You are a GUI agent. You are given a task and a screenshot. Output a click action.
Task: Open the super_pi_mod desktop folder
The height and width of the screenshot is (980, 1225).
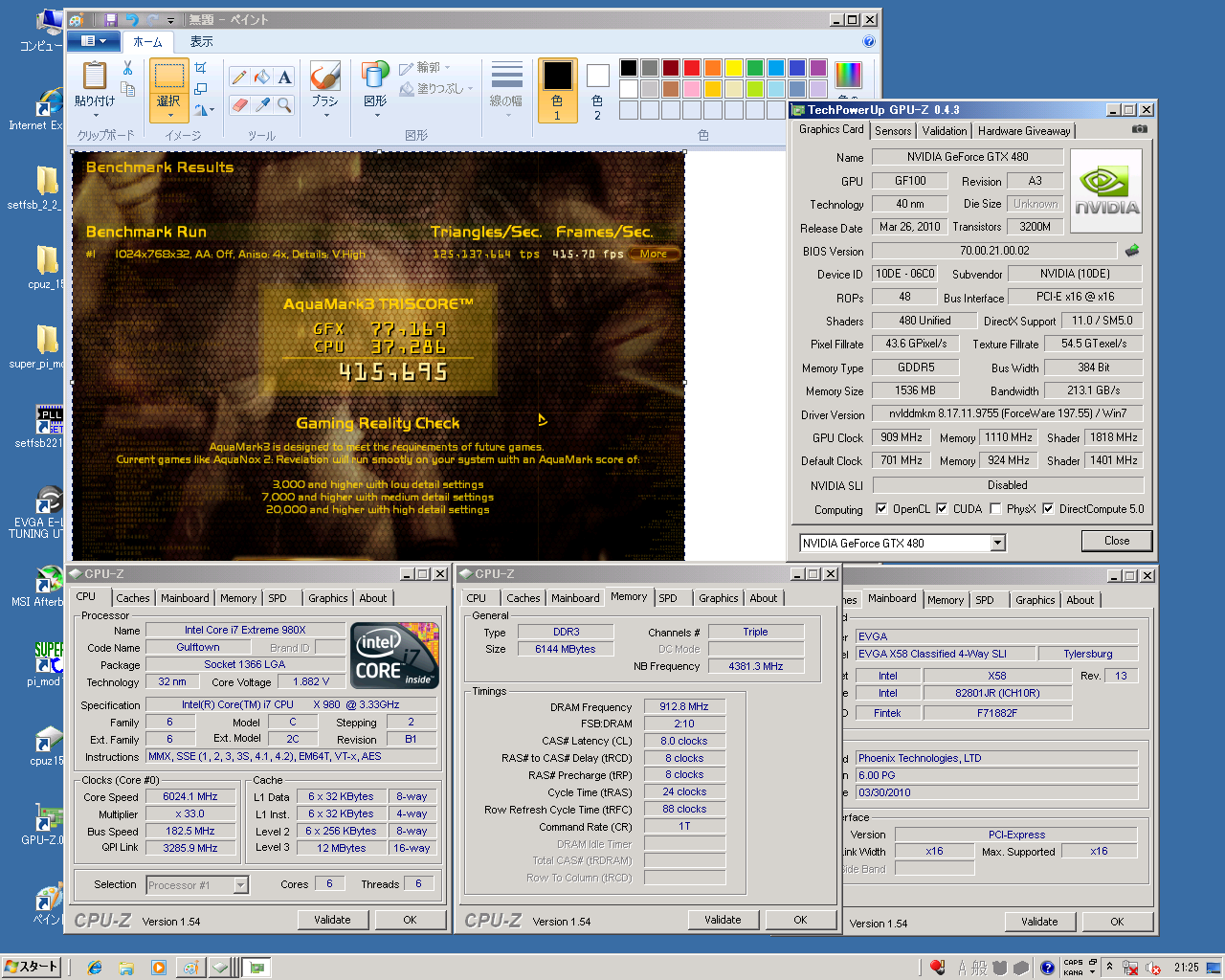click(45, 345)
